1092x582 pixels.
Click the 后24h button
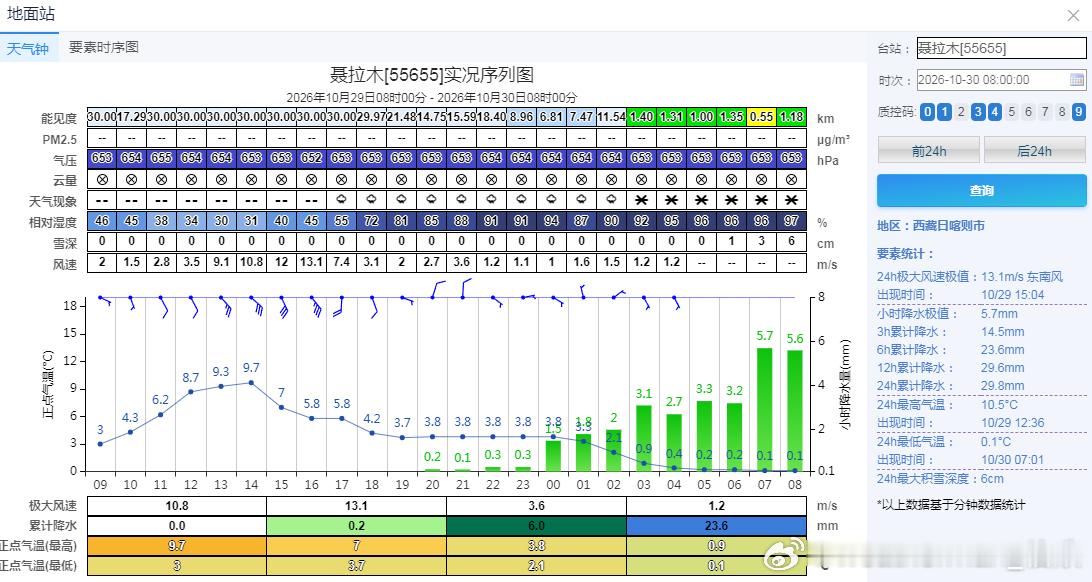pos(1035,150)
